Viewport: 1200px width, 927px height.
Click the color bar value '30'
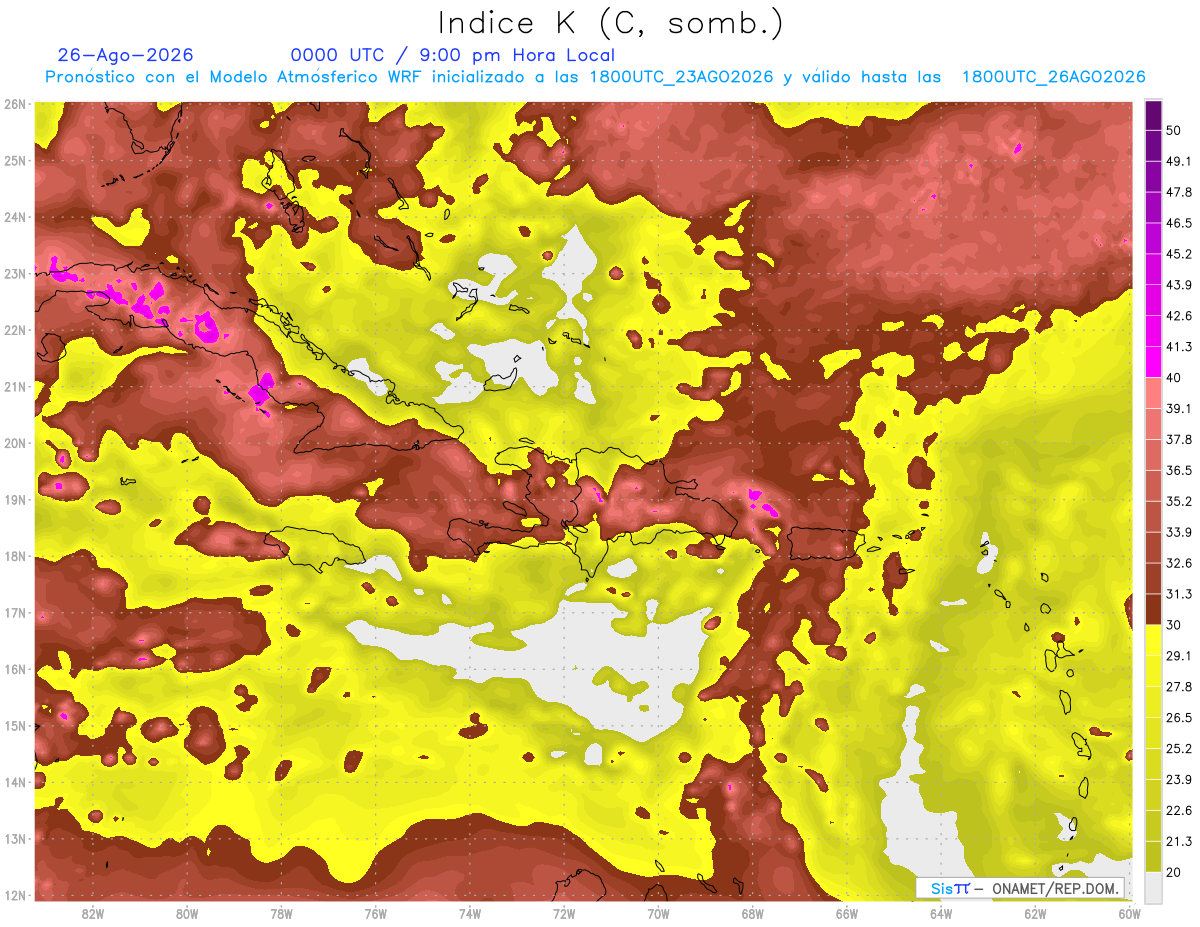pos(1175,625)
